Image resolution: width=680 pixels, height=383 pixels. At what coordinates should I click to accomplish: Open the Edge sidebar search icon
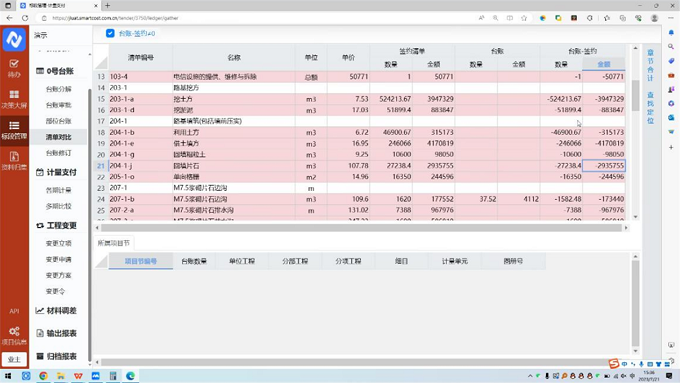671,46
